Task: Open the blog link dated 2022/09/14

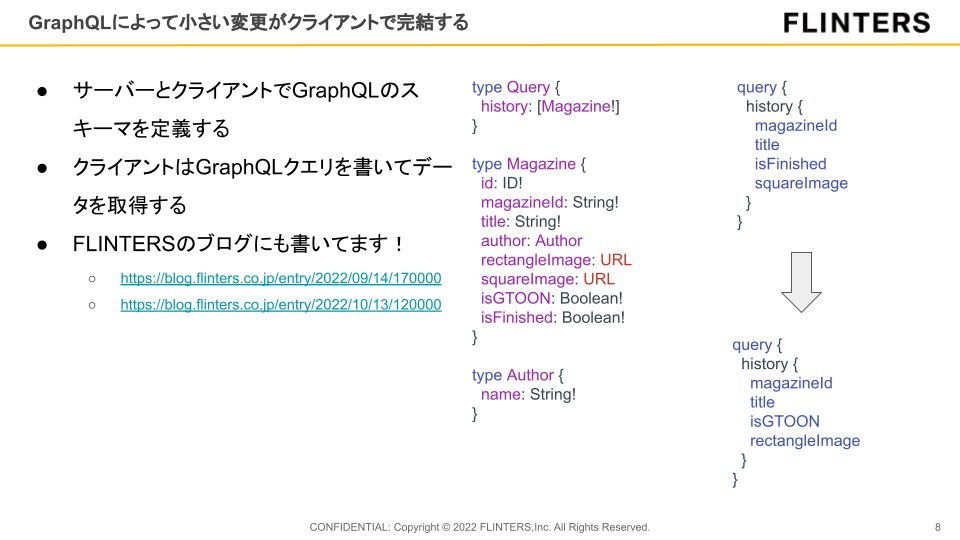Action: [280, 278]
